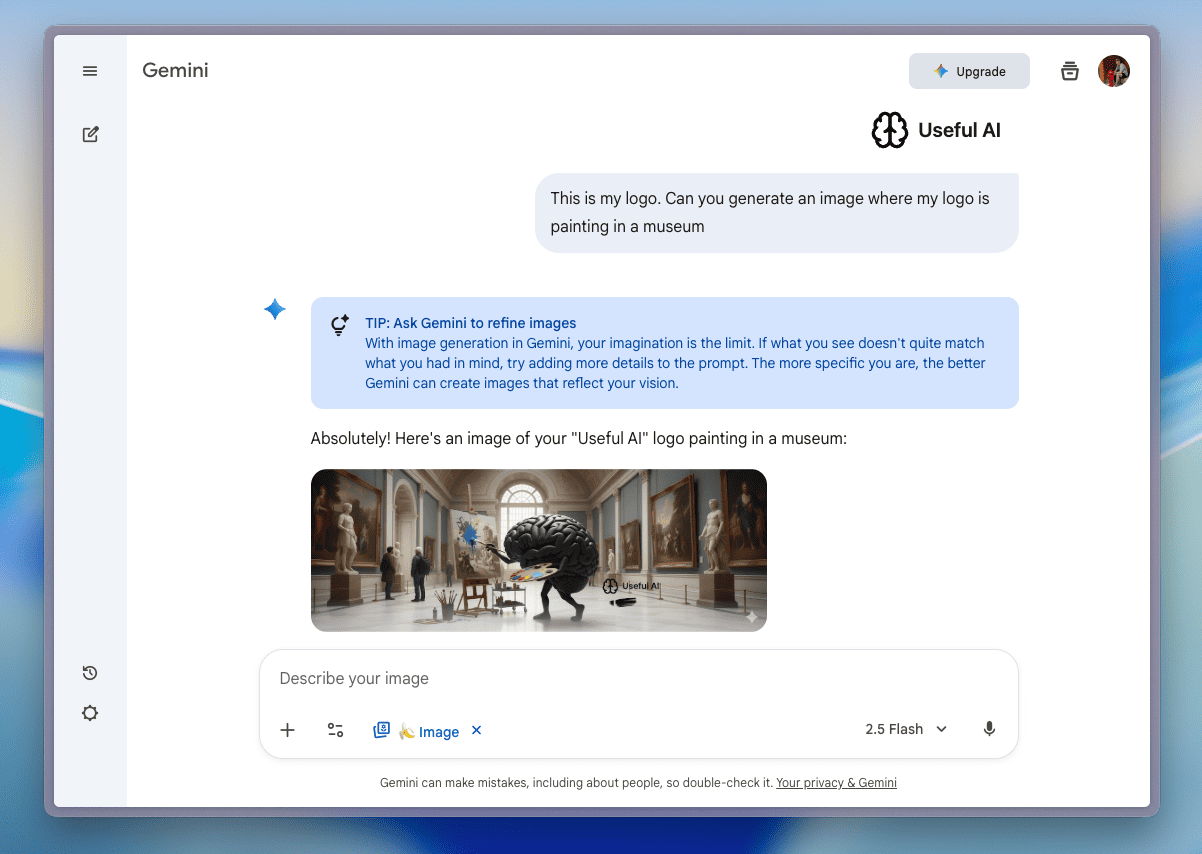
Task: Open the hamburger main menu
Action: pyautogui.click(x=90, y=71)
